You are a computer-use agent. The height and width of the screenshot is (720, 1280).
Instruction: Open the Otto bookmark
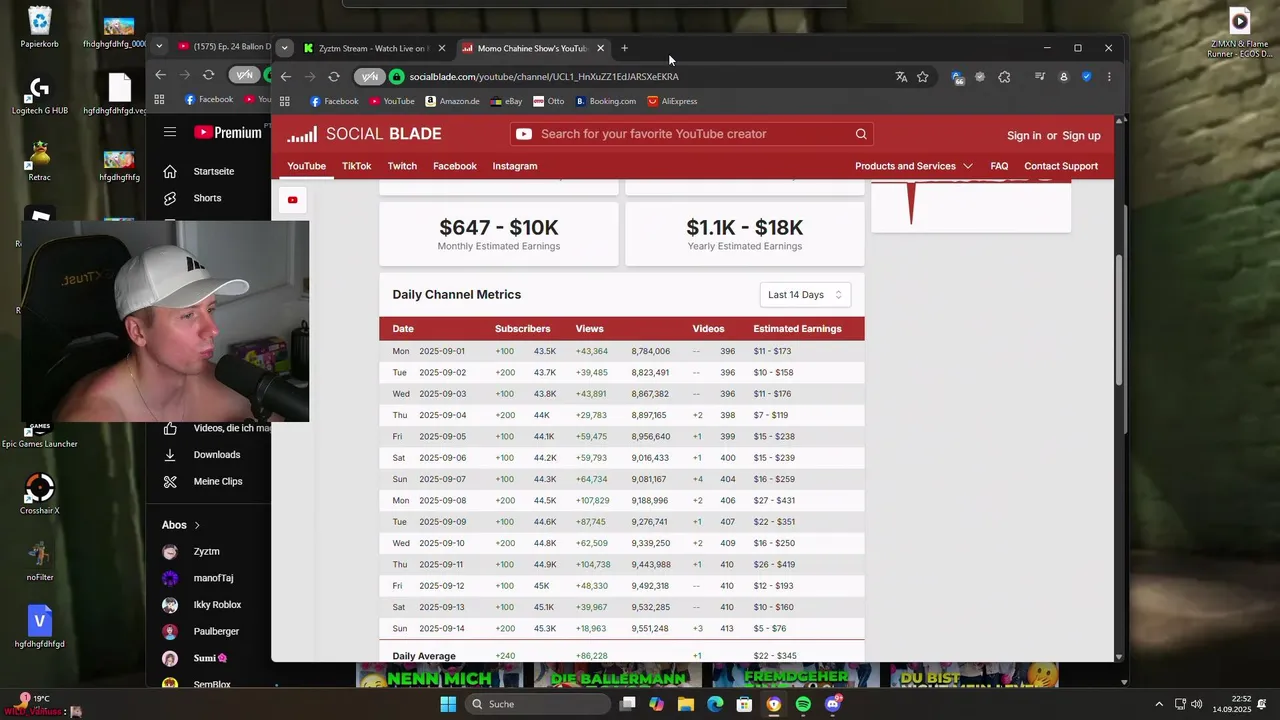[549, 101]
